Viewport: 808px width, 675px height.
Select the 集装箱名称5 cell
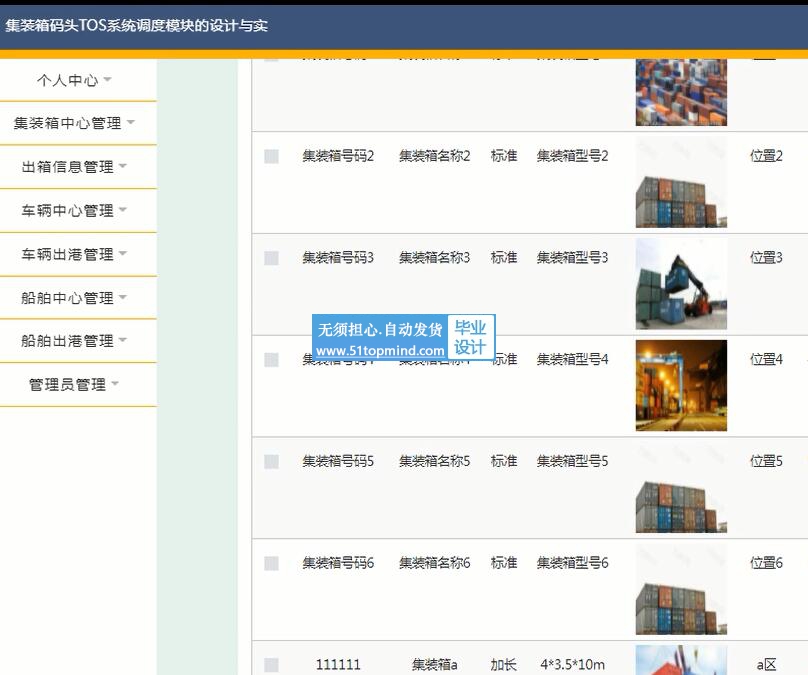434,461
